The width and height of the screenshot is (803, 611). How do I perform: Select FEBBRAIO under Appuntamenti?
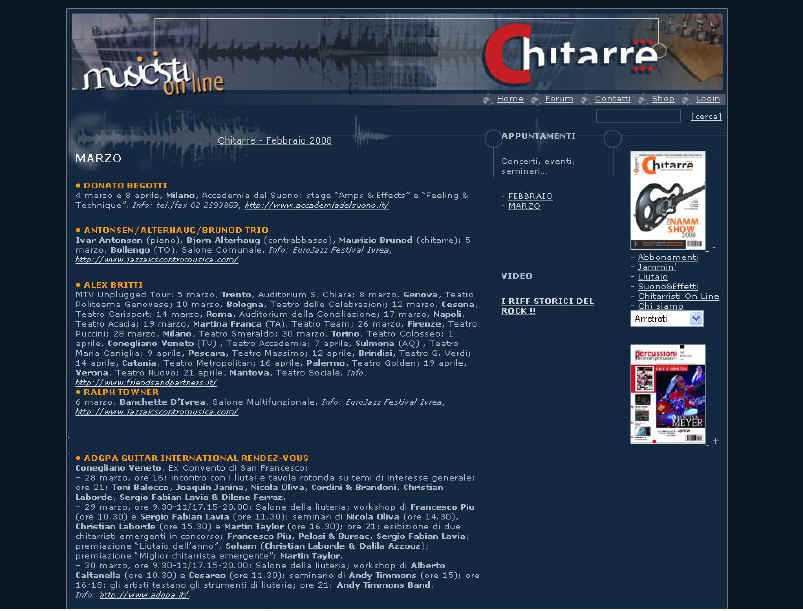tap(530, 196)
